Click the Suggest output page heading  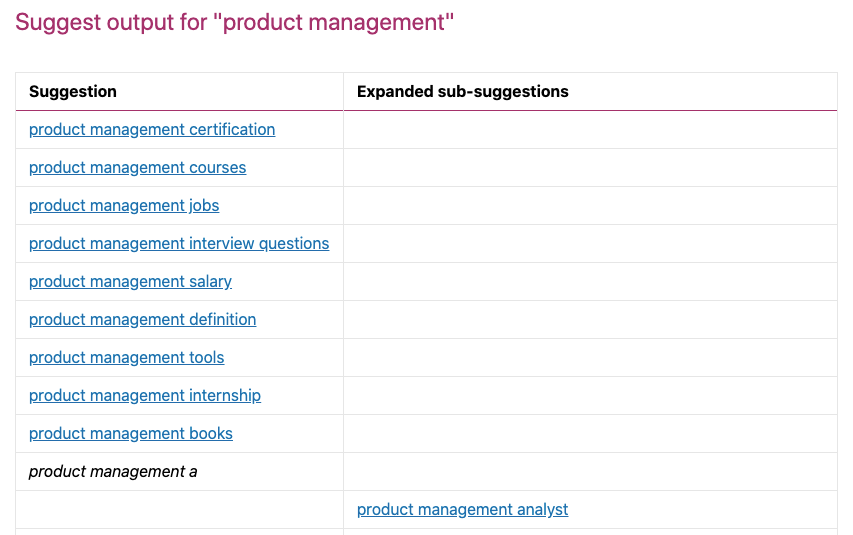point(234,22)
